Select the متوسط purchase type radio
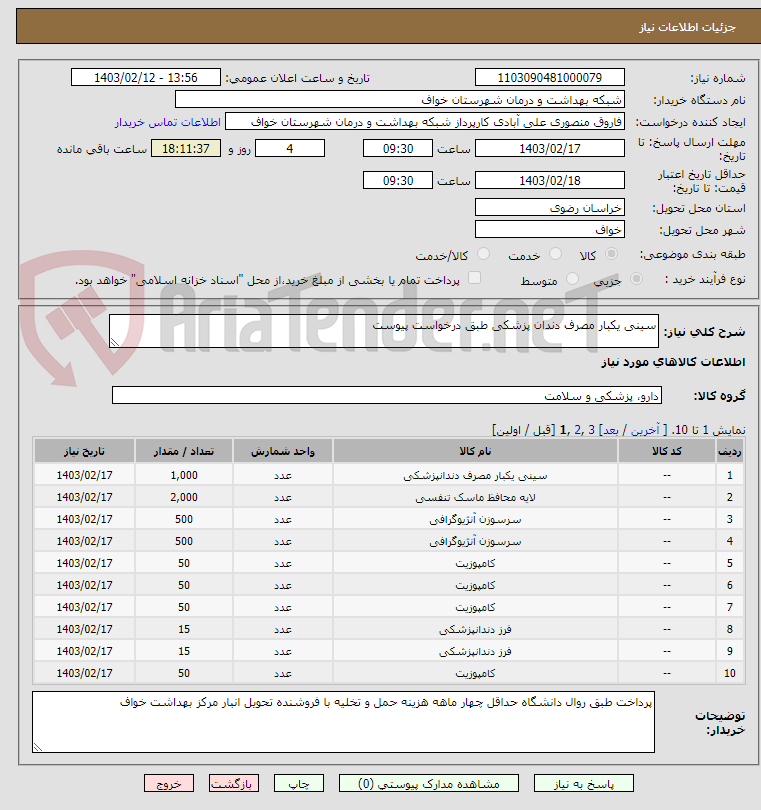 click(572, 278)
